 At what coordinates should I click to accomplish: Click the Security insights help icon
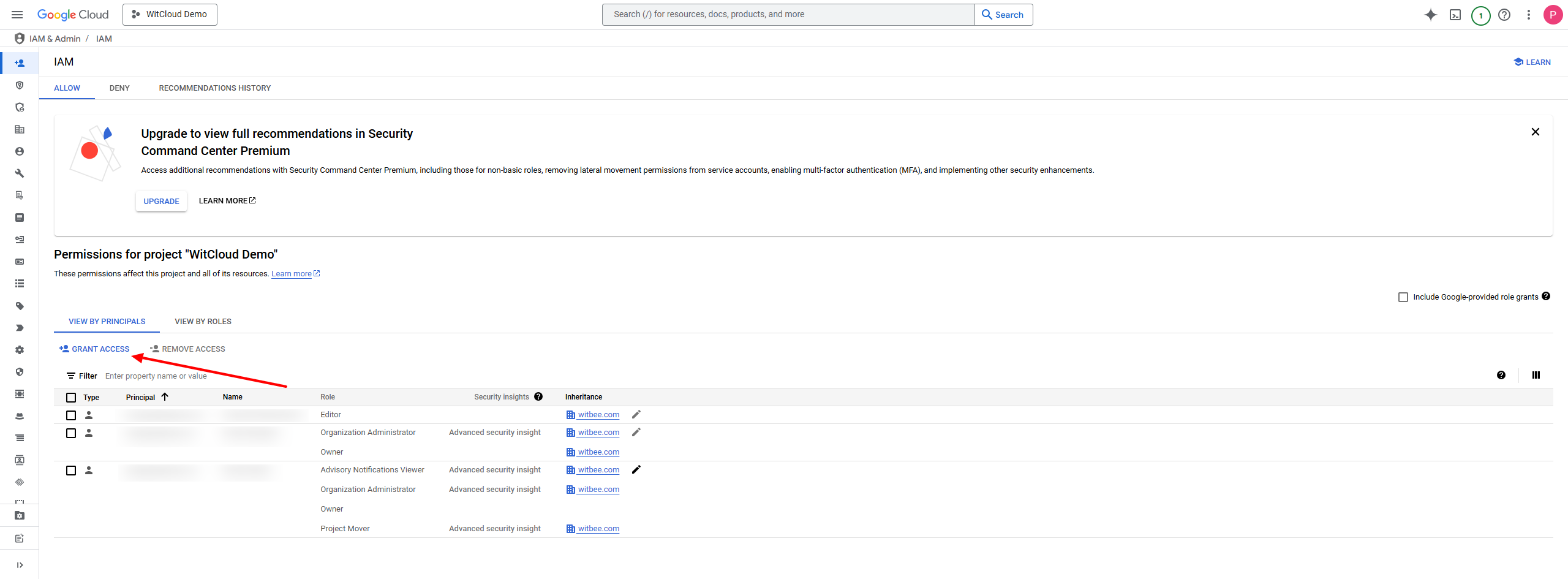click(x=538, y=396)
